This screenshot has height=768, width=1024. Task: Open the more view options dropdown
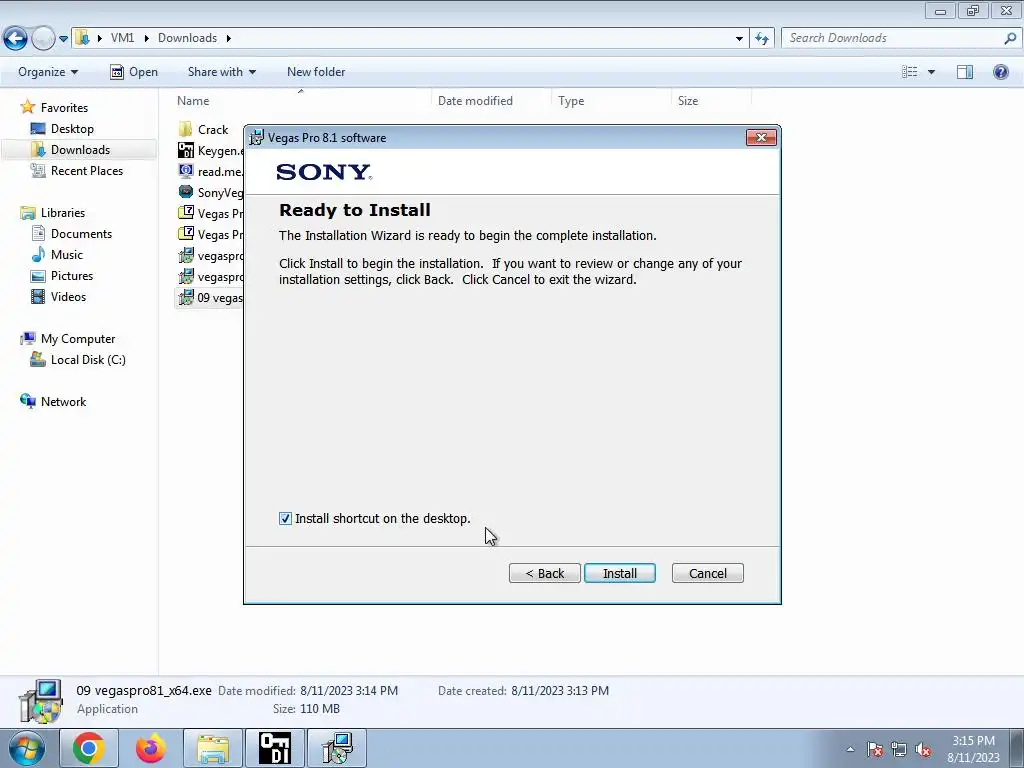point(931,72)
